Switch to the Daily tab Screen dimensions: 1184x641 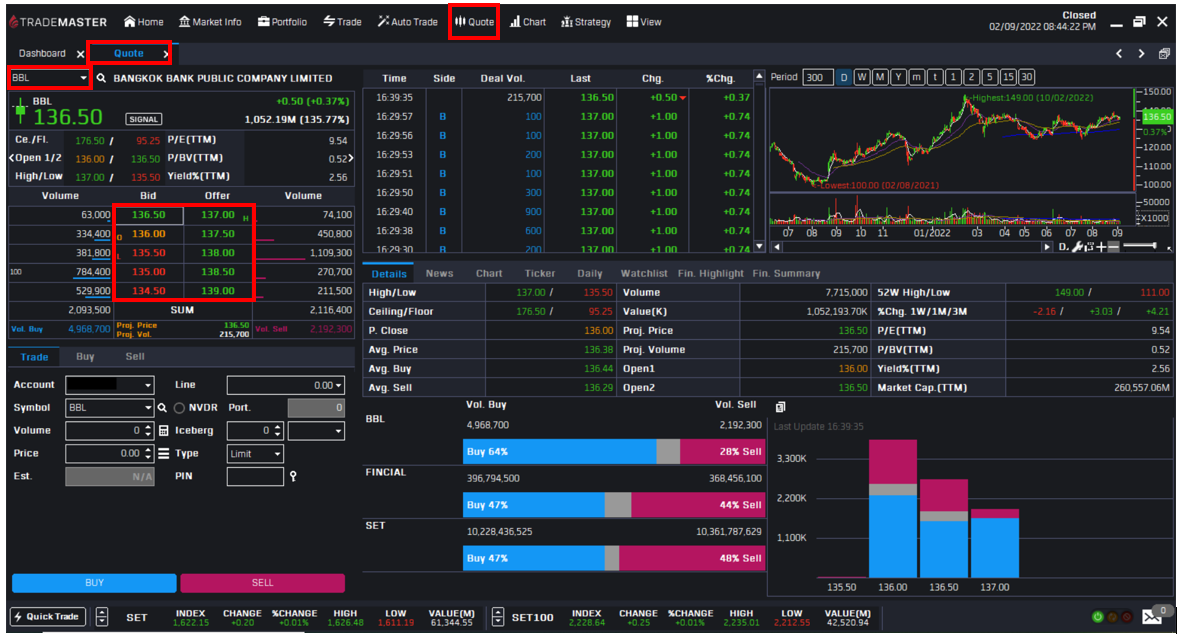tap(590, 273)
